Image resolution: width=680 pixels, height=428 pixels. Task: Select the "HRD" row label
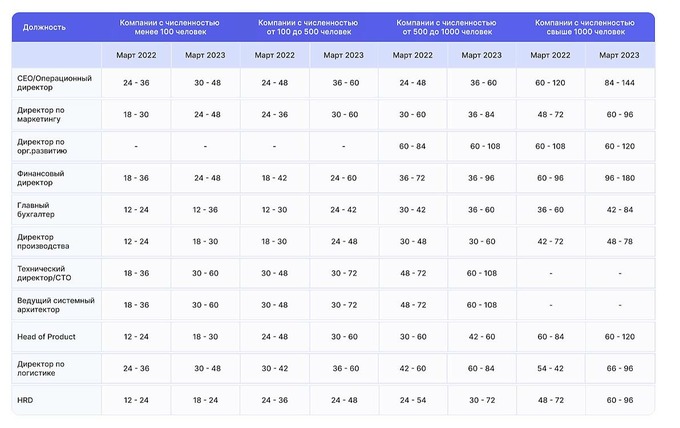coord(26,400)
